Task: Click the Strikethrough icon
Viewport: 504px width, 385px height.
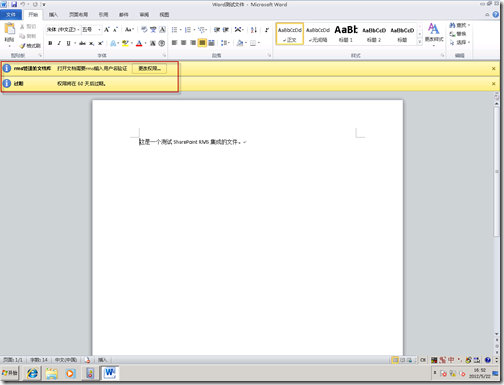Action: click(x=82, y=43)
